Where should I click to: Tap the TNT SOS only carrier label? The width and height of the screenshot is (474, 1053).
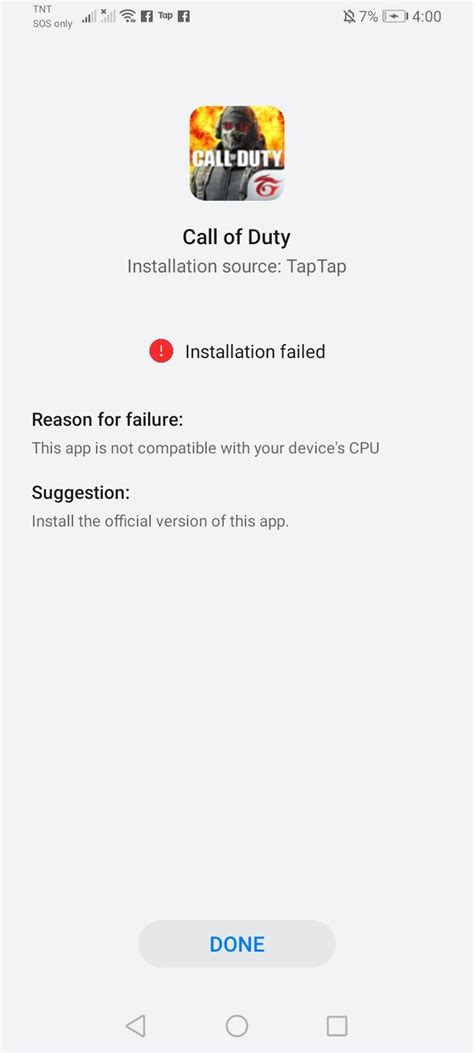click(x=52, y=17)
